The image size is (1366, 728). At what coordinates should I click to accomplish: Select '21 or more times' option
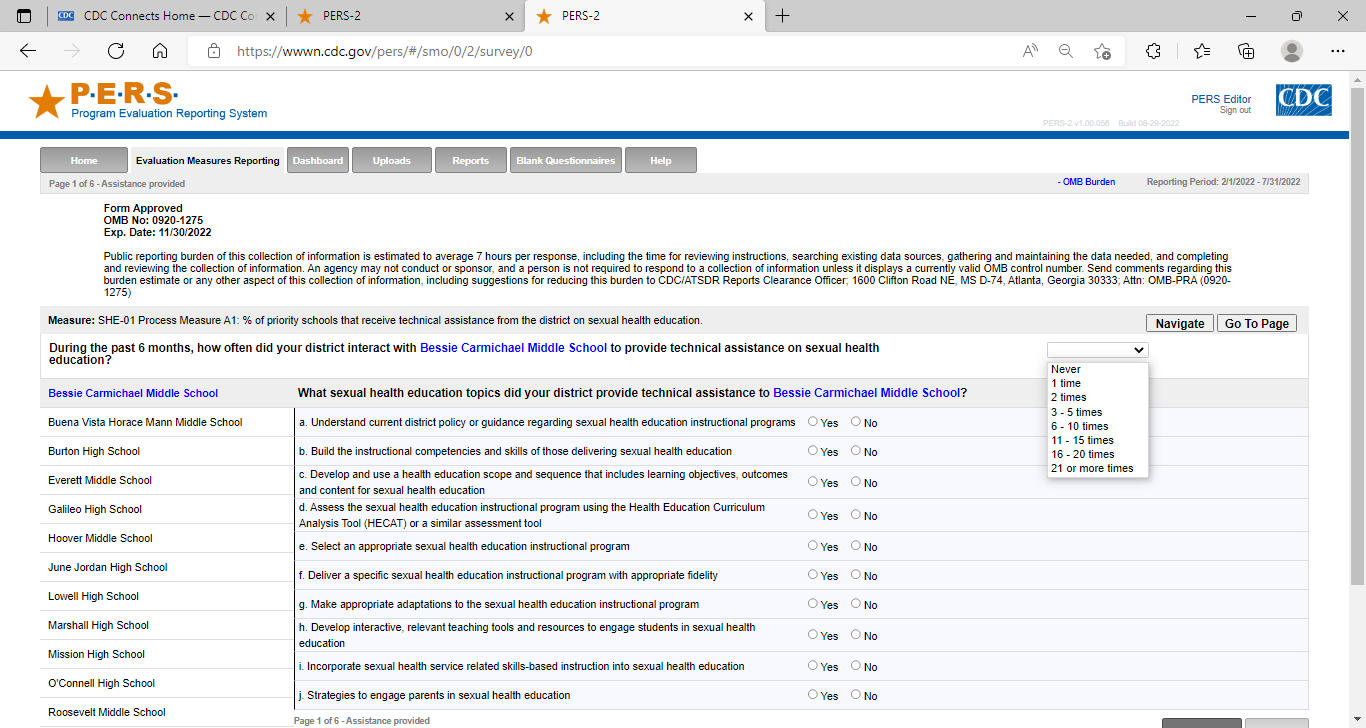coord(1092,468)
